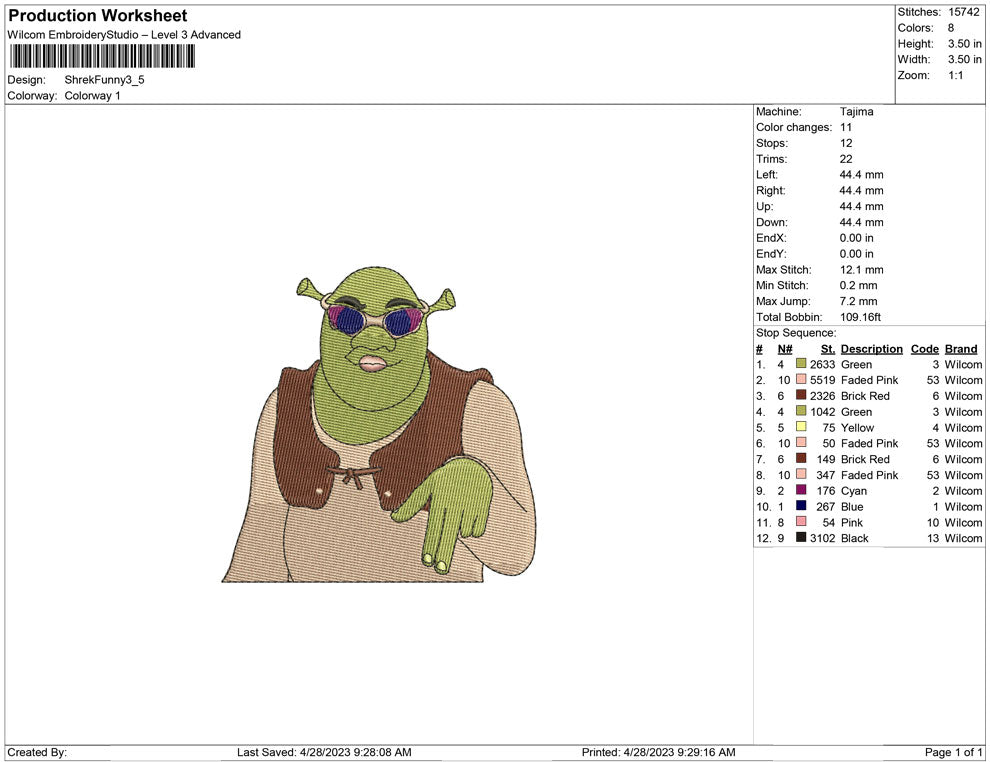The width and height of the screenshot is (990, 762).
Task: Click the Trims value 22
Action: (846, 159)
